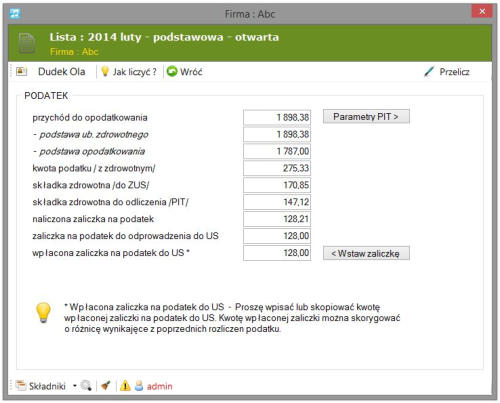Click the broom cleanup icon in bottom toolbar
This screenshot has height=403, width=500.
106,386
